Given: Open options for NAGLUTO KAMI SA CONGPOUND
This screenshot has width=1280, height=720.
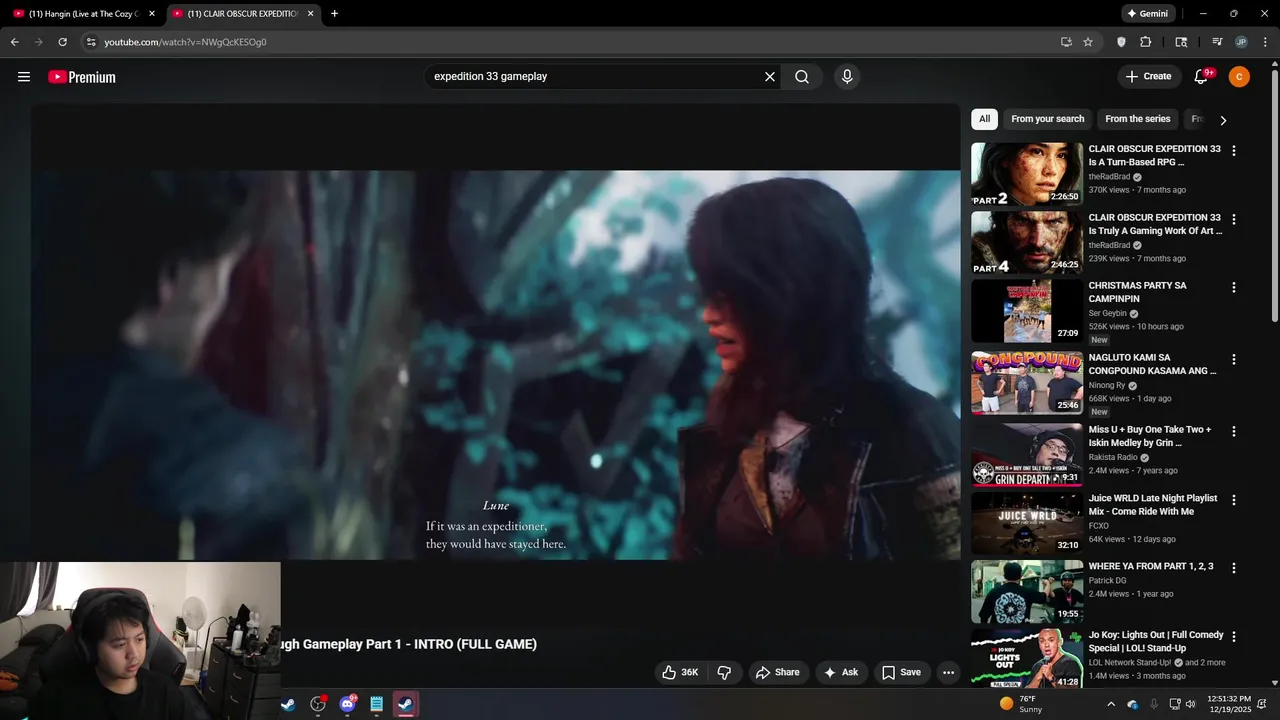Looking at the screenshot, I should coord(1234,359).
